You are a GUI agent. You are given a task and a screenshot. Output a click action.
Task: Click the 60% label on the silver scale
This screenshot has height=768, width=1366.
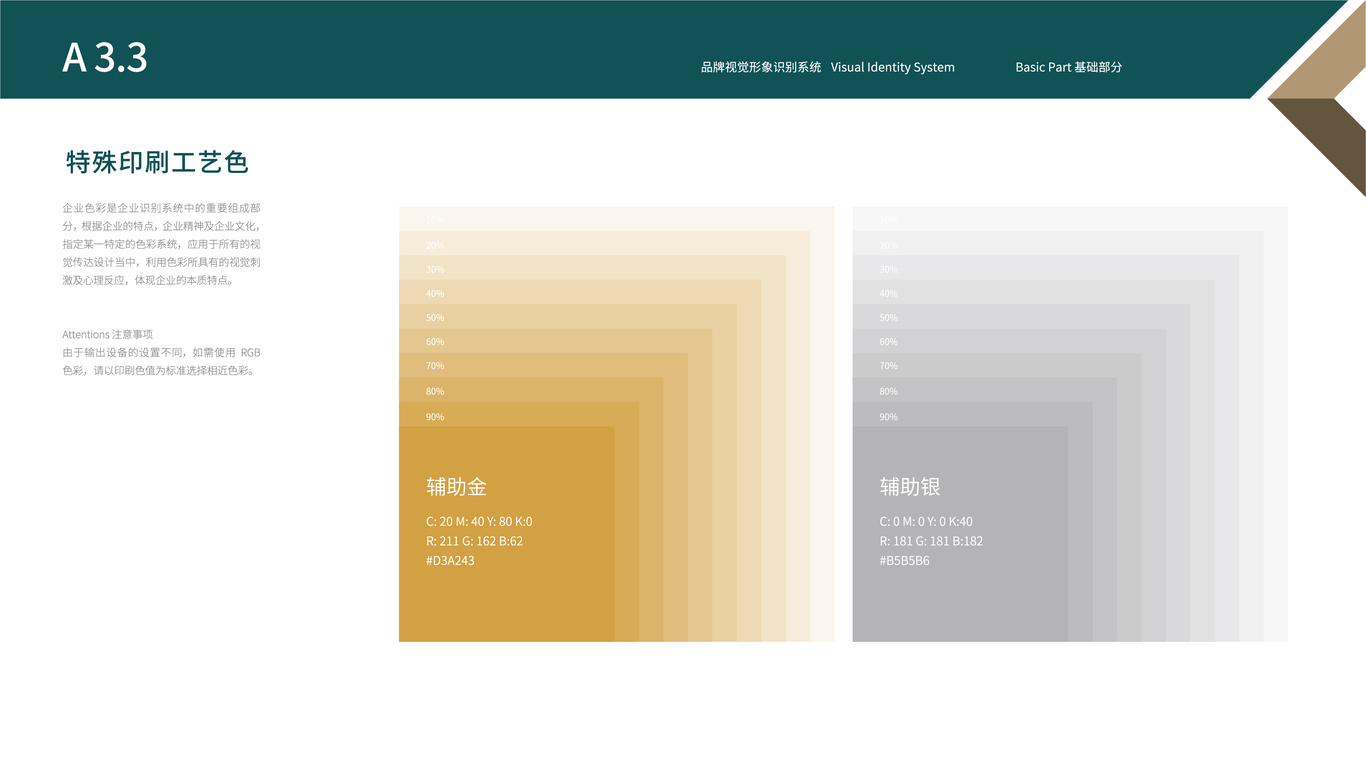tap(889, 342)
